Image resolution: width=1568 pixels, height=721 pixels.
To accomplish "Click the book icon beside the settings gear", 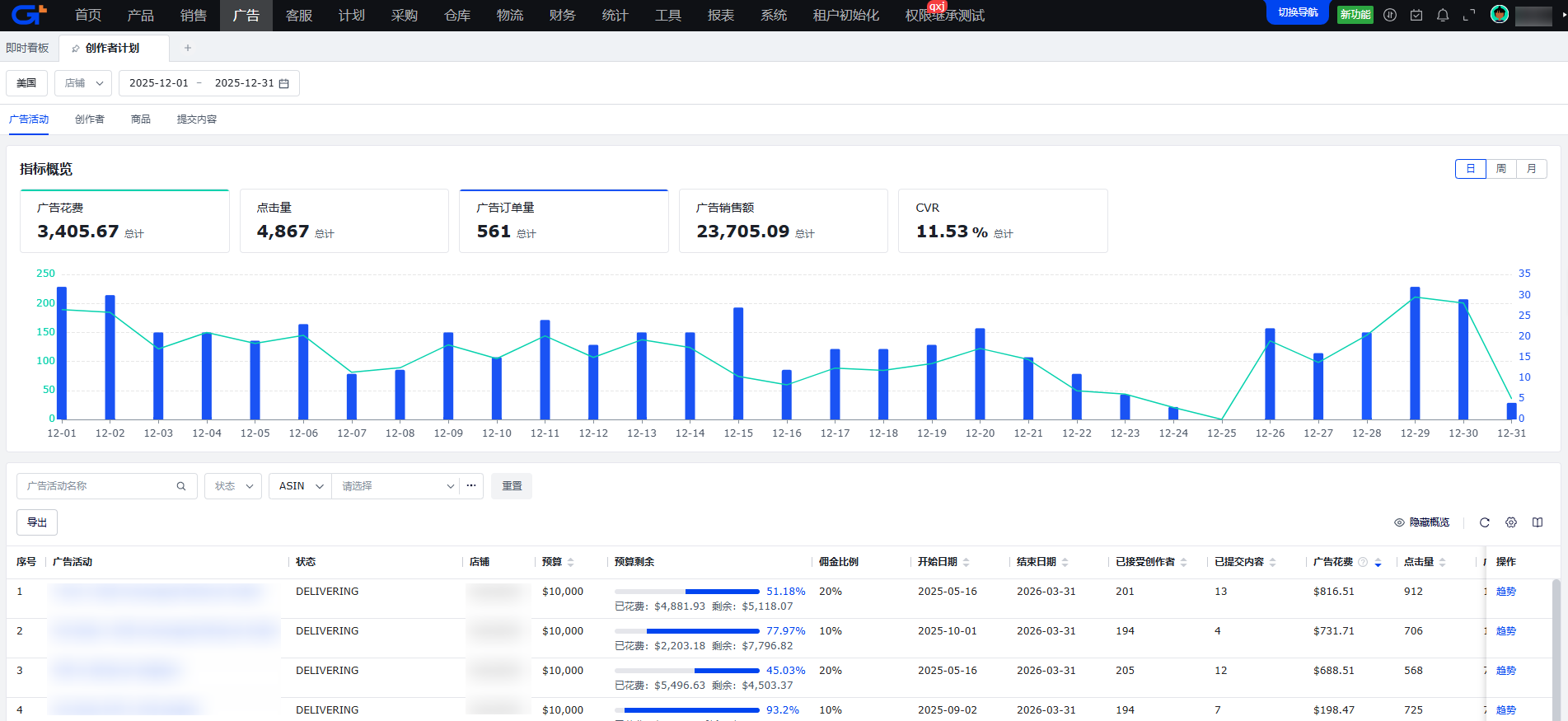I will [x=1538, y=522].
